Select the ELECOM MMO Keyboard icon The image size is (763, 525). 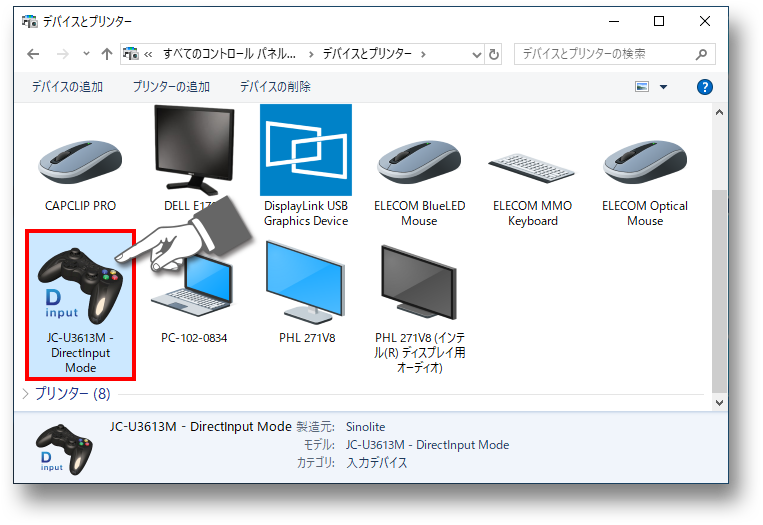(x=532, y=167)
